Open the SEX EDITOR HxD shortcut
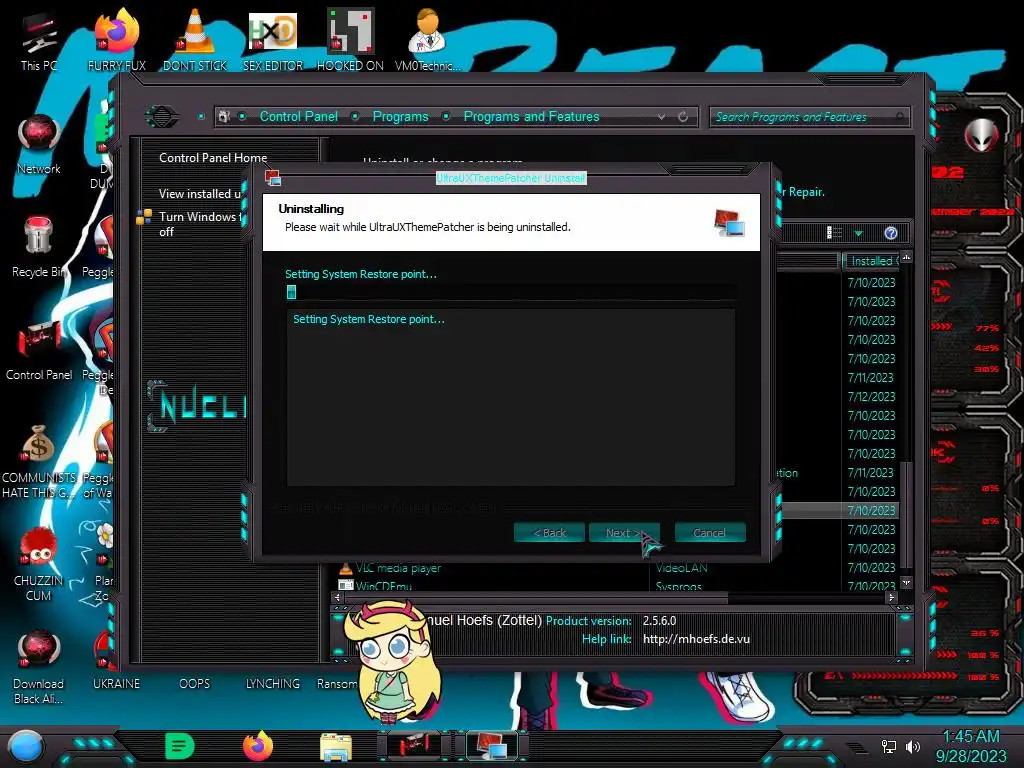The image size is (1024, 768). point(273,39)
